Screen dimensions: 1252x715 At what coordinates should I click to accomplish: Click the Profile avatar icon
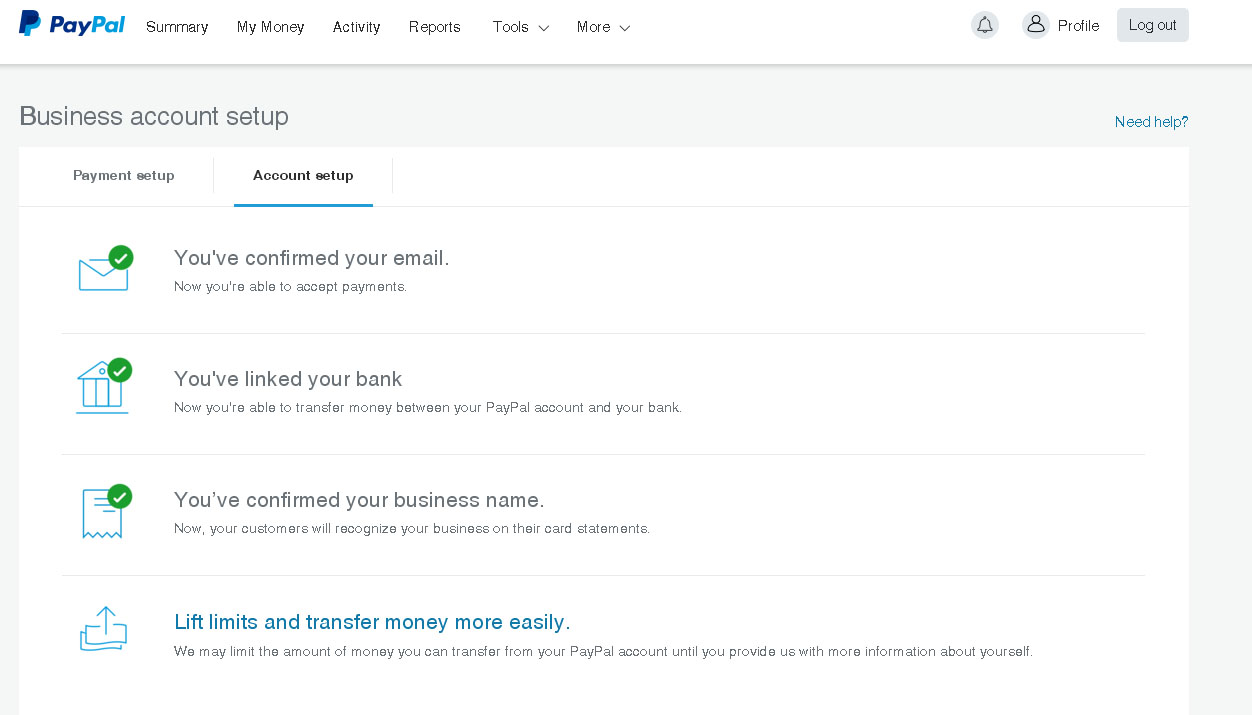pyautogui.click(x=1035, y=25)
